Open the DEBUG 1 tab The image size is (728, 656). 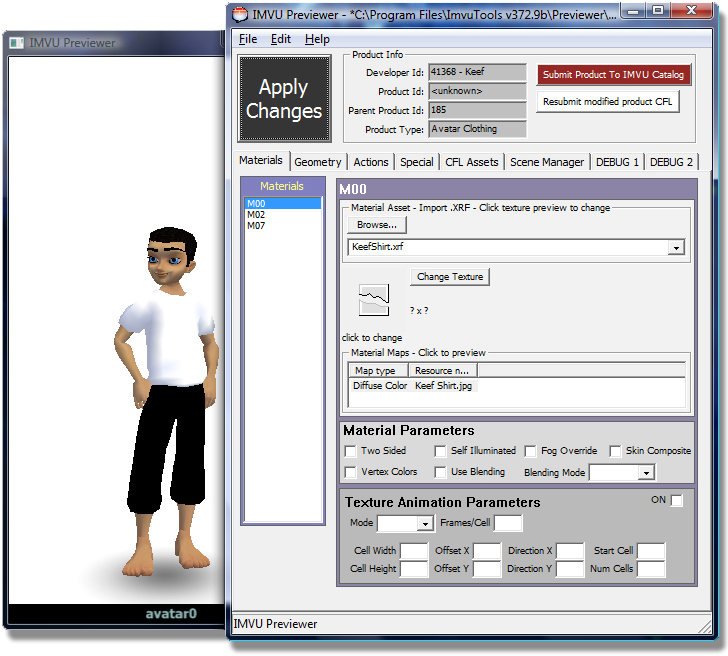coord(617,162)
